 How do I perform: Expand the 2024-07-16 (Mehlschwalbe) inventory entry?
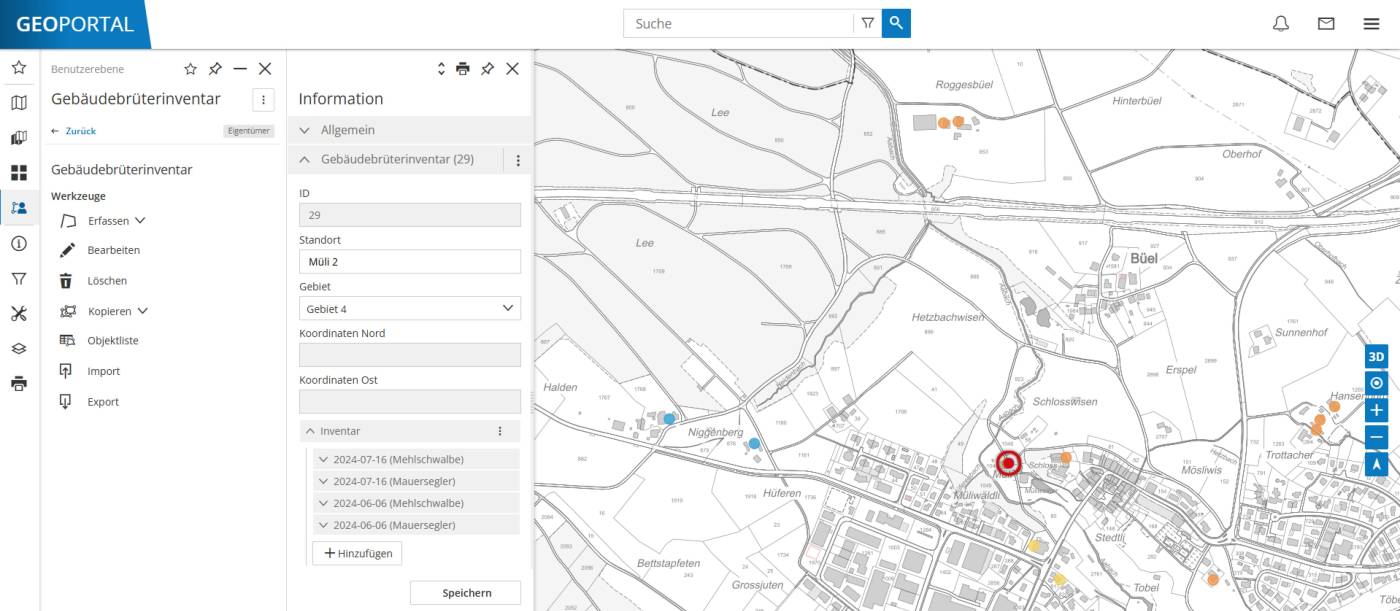pyautogui.click(x=322, y=458)
